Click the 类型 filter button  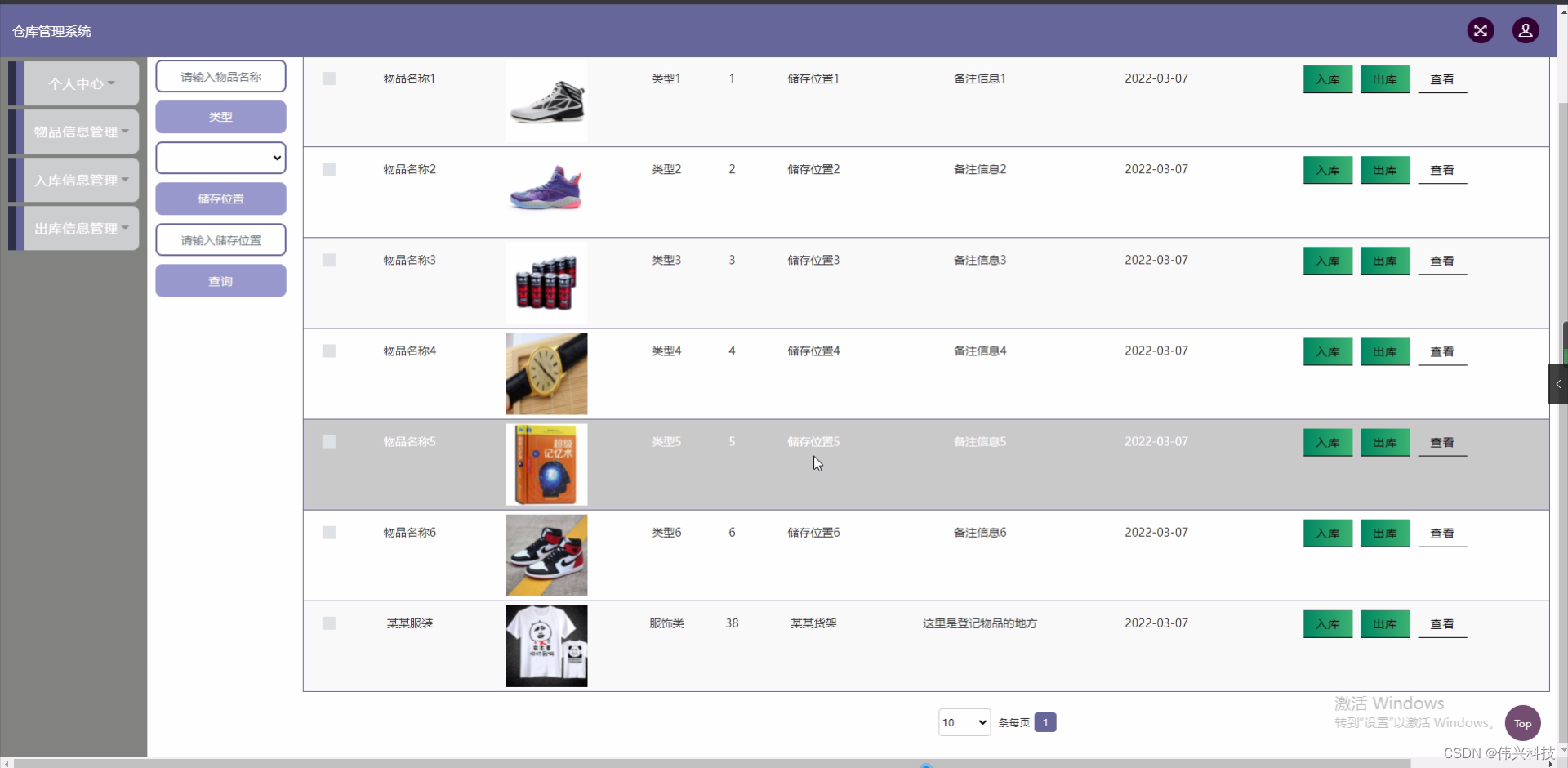(x=220, y=116)
